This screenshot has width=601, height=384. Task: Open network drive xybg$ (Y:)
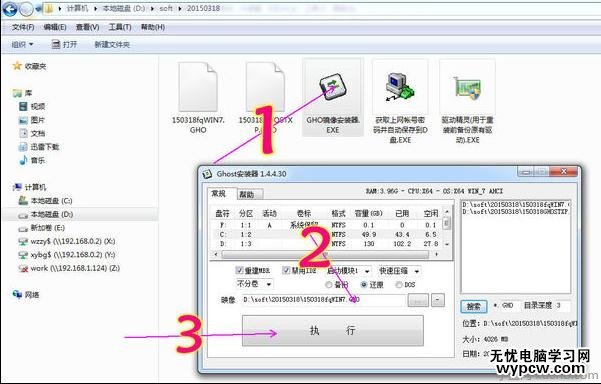click(67, 254)
